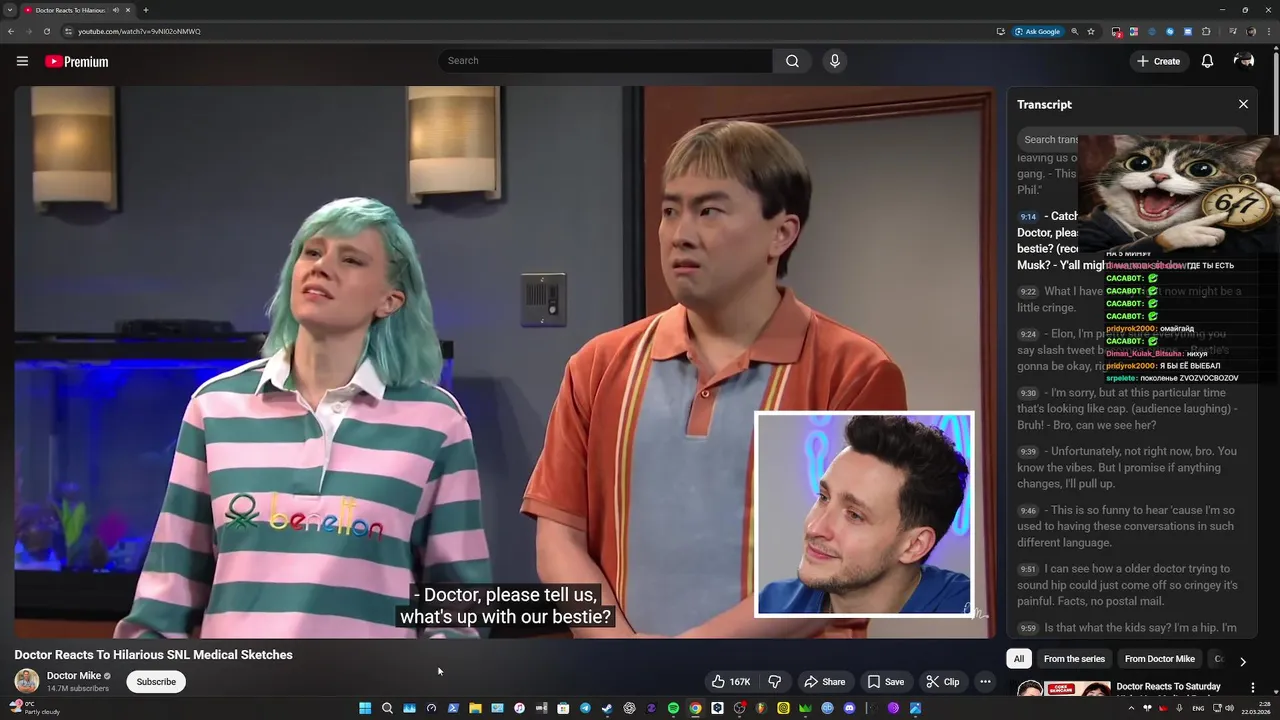1280x720 pixels.
Task: Open the Chrome tab search dropdown
Action: [9, 10]
